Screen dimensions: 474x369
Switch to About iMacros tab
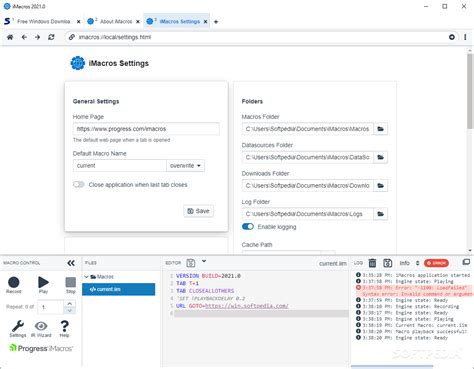coord(115,21)
